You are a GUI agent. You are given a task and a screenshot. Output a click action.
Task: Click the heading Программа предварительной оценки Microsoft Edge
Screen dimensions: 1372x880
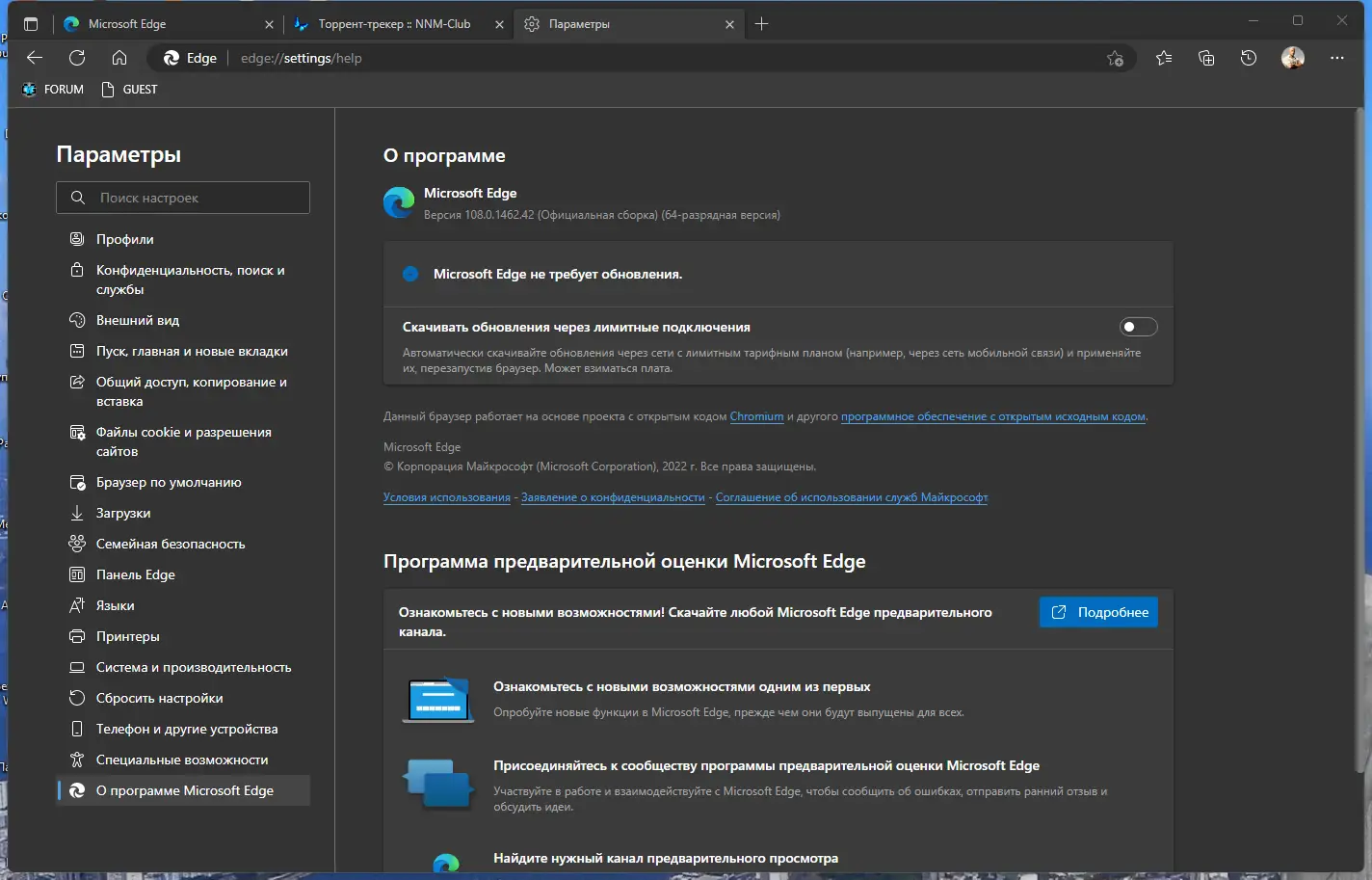(x=624, y=561)
